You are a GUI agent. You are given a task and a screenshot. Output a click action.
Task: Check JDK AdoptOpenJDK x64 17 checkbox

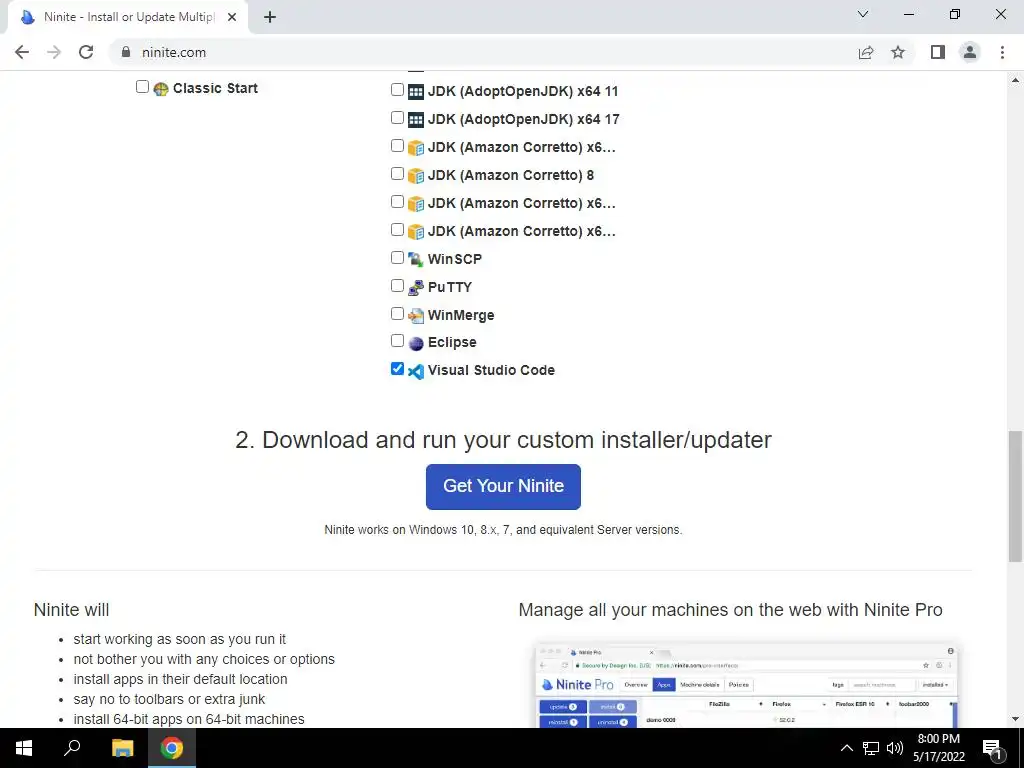point(397,118)
